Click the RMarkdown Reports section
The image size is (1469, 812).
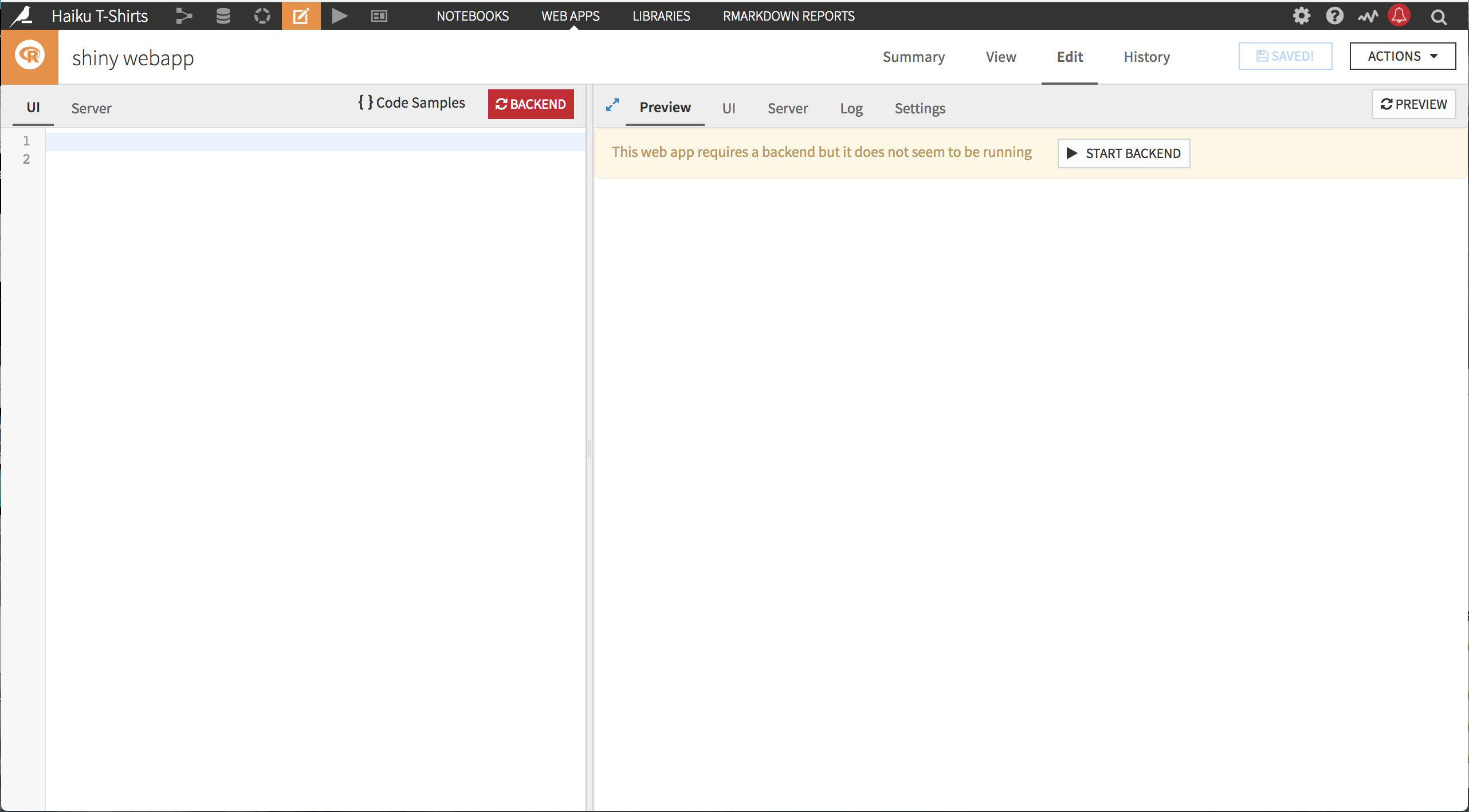click(x=788, y=15)
